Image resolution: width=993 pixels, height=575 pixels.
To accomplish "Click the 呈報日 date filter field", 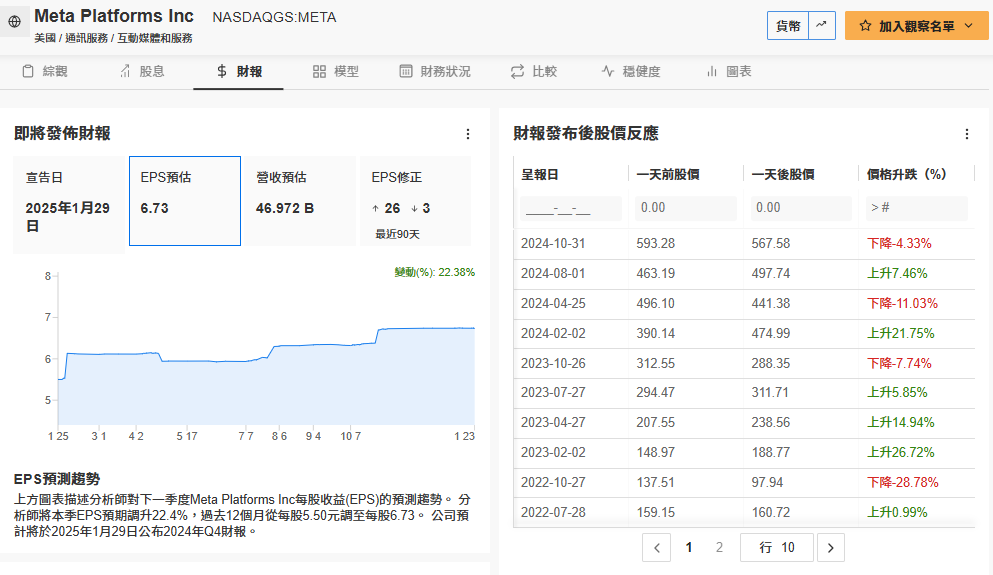I will (x=571, y=208).
